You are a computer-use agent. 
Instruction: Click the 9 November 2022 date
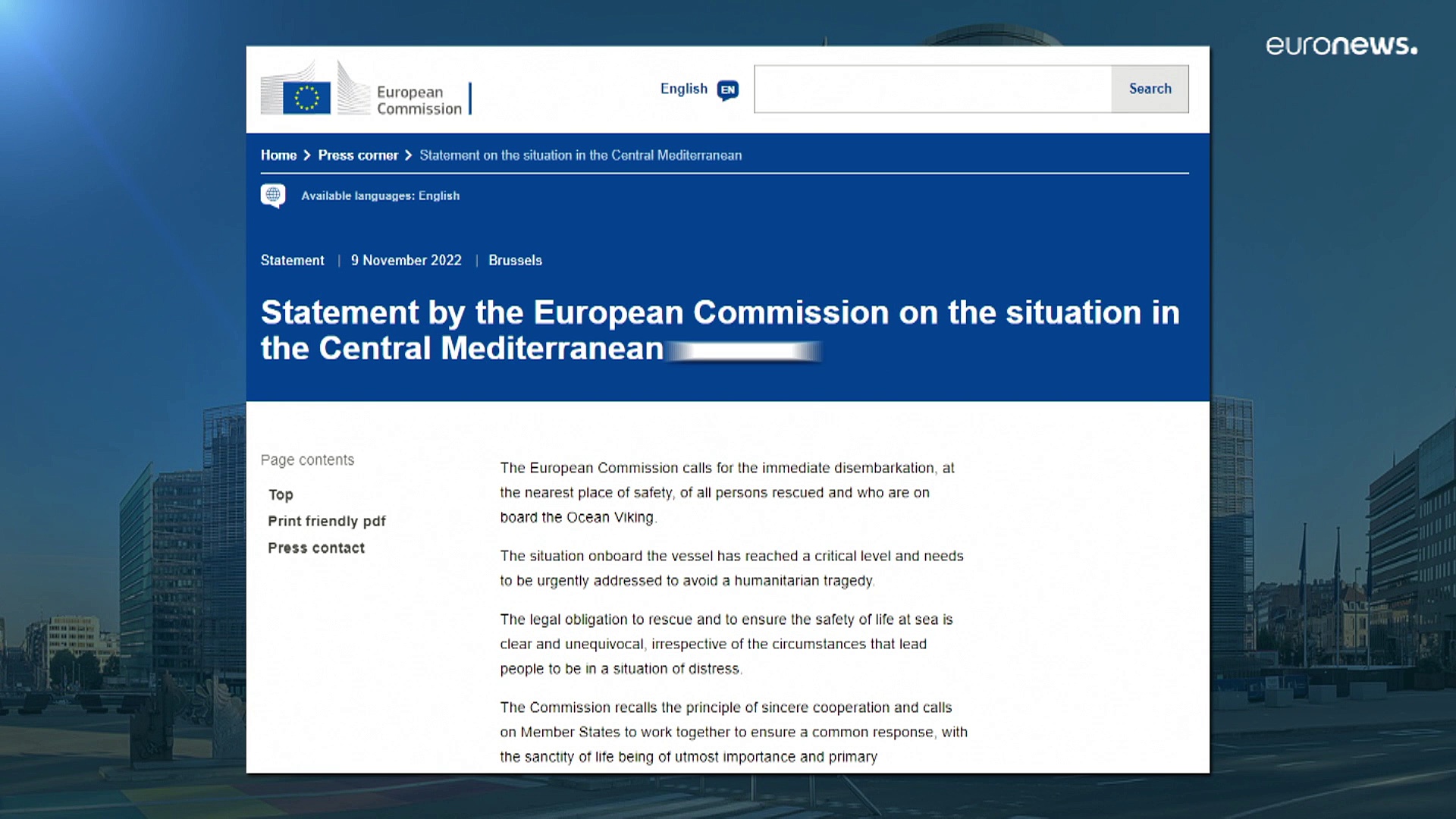[406, 260]
